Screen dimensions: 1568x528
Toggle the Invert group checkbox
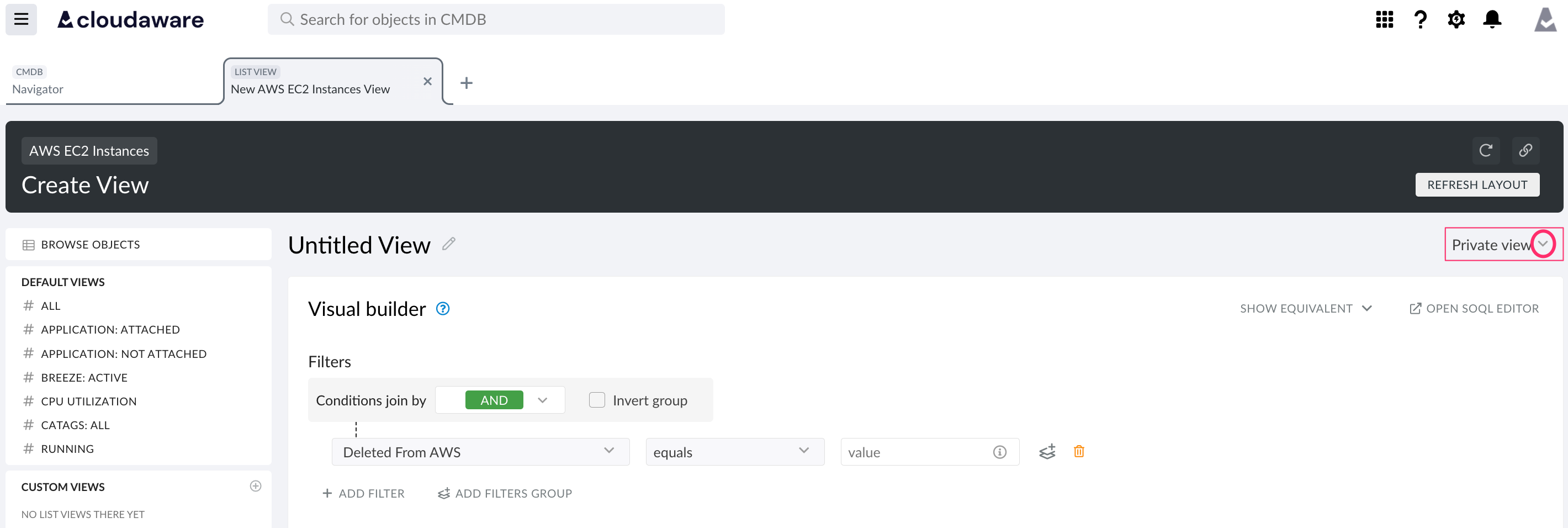[x=596, y=400]
